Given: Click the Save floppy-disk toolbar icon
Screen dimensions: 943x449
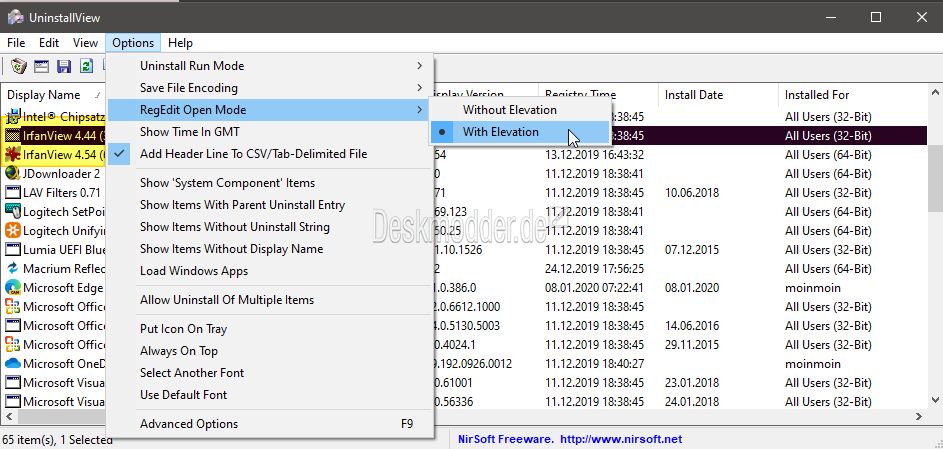Looking at the screenshot, I should pyautogui.click(x=64, y=66).
